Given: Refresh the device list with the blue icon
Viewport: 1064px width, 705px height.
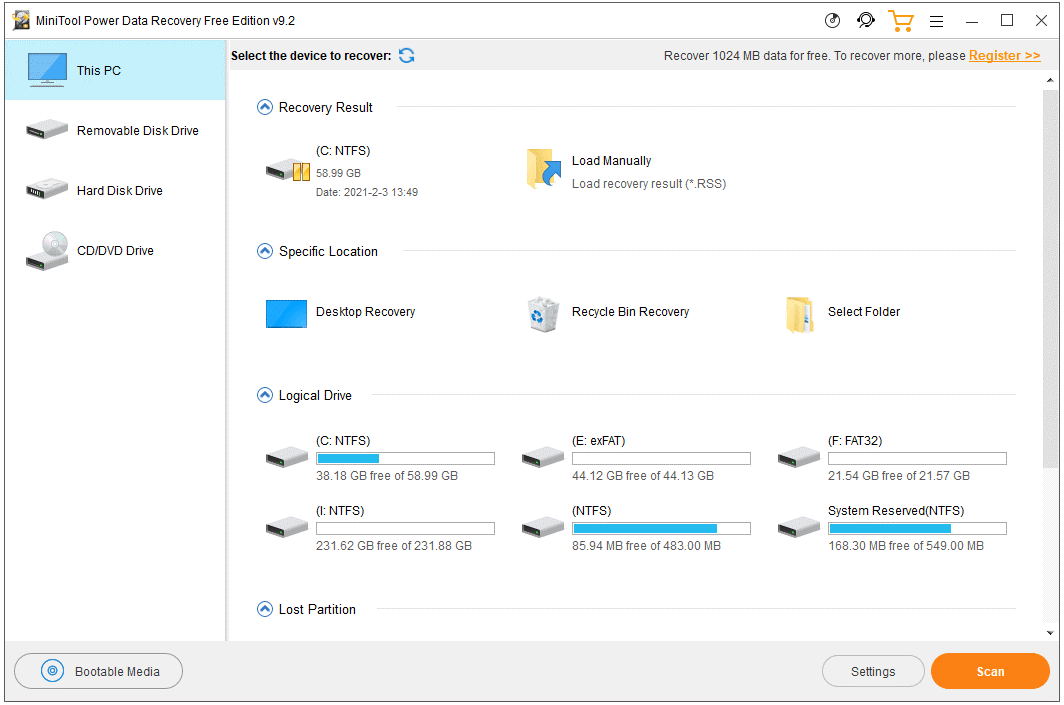Looking at the screenshot, I should pos(406,56).
